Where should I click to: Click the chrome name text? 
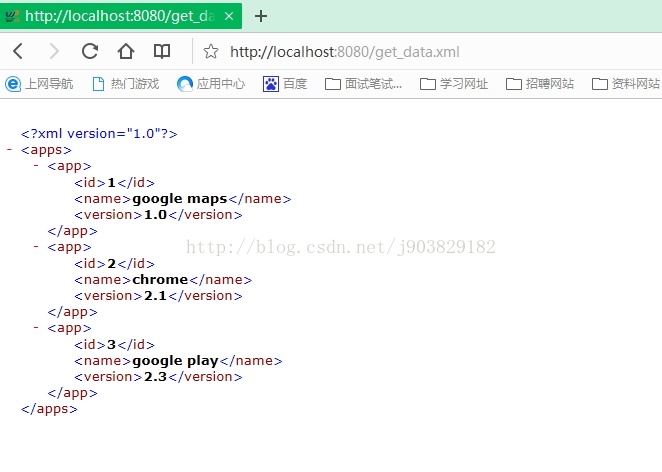(x=160, y=279)
